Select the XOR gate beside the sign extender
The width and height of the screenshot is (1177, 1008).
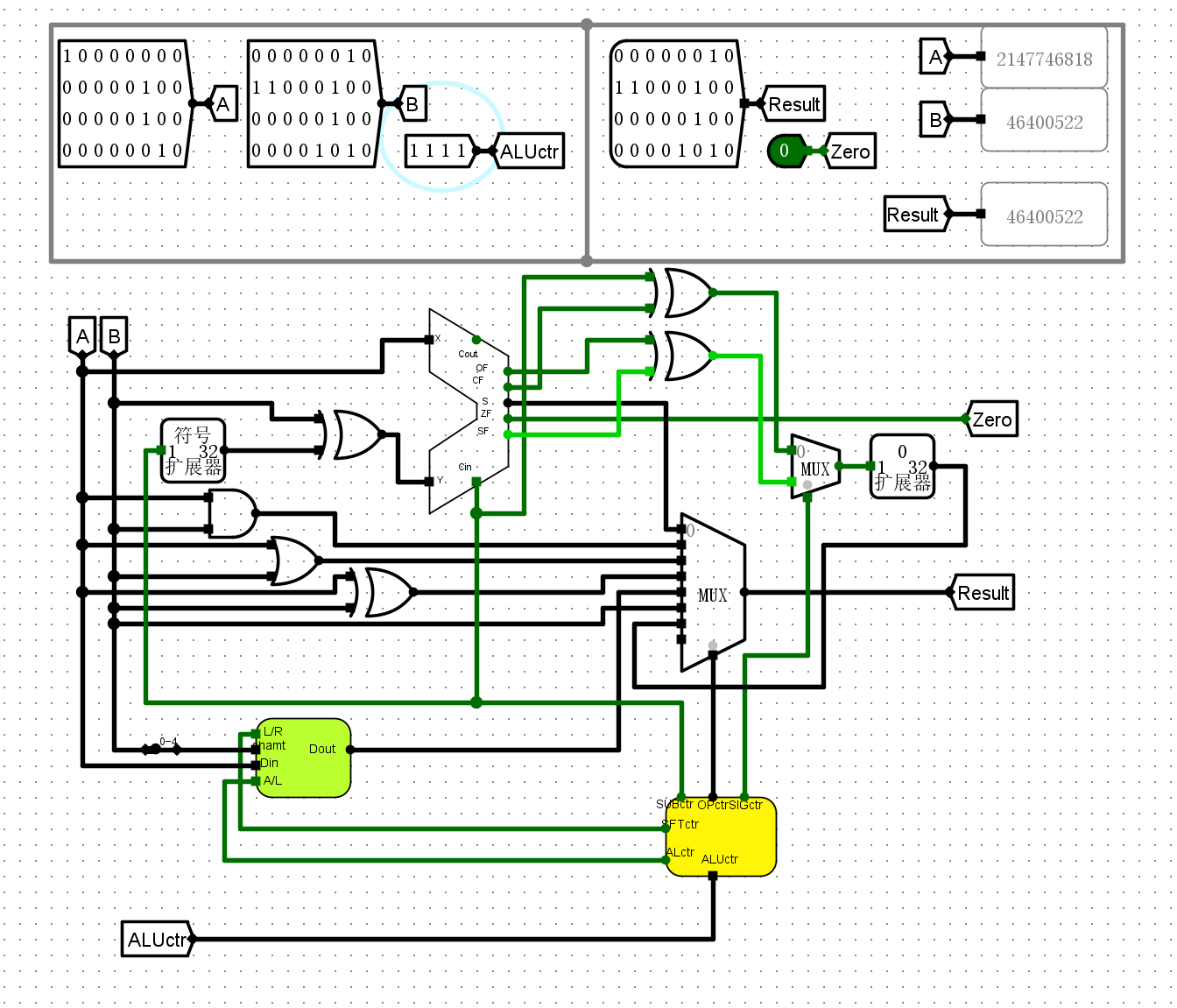[352, 434]
